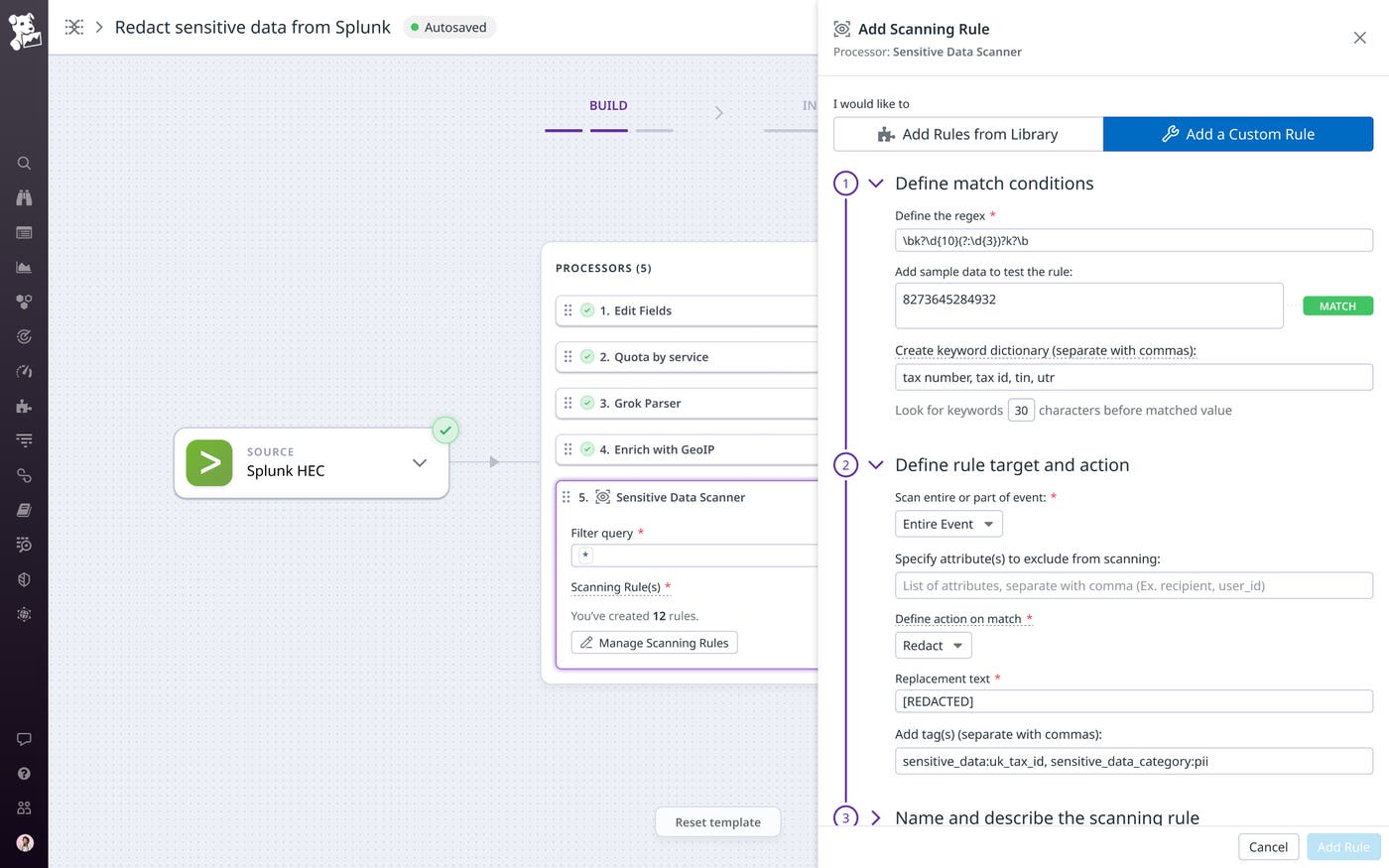The width and height of the screenshot is (1389, 868).
Task: Open the Metrics chart icon
Action: pos(24,267)
